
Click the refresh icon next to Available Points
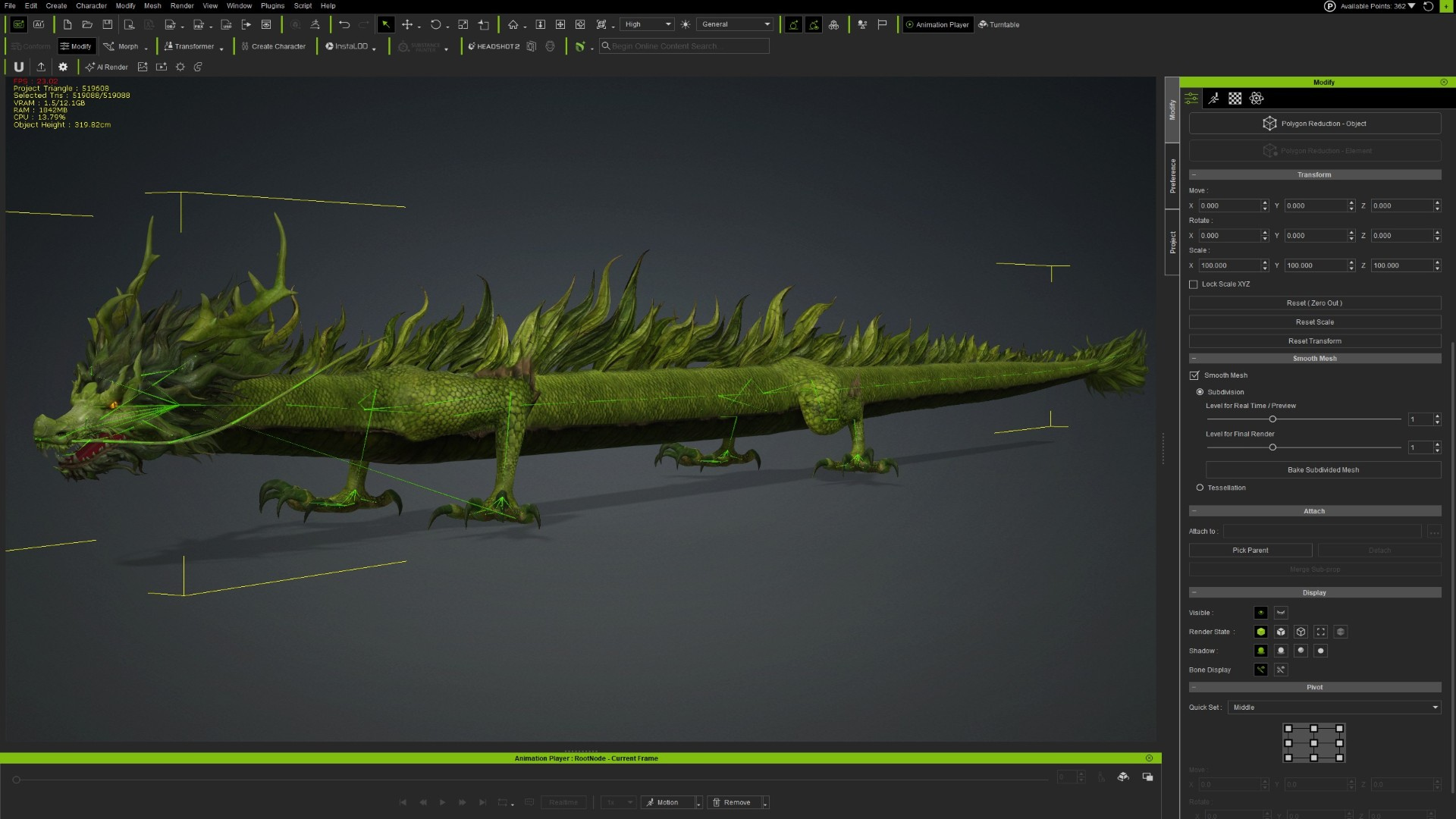1428,6
